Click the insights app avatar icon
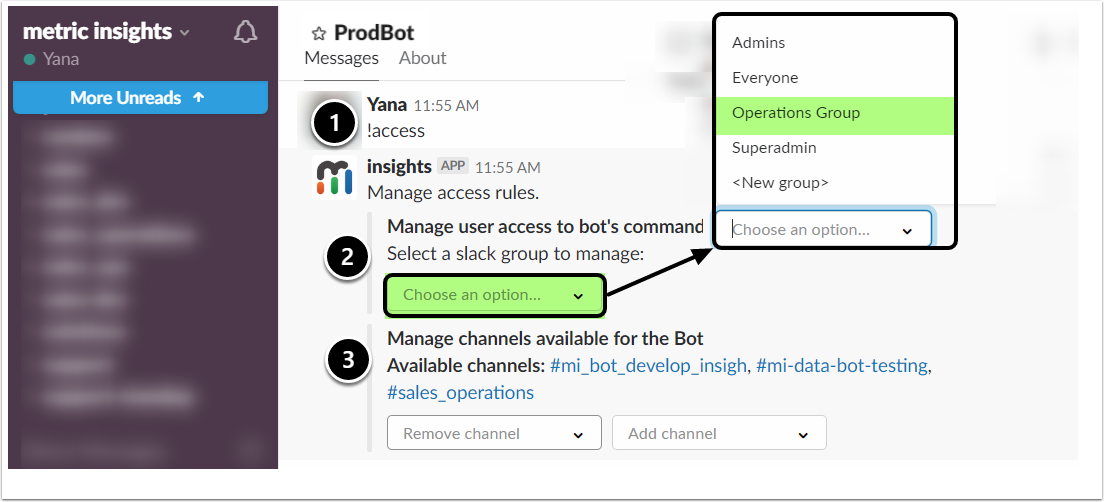The image size is (1104, 502). (334, 177)
